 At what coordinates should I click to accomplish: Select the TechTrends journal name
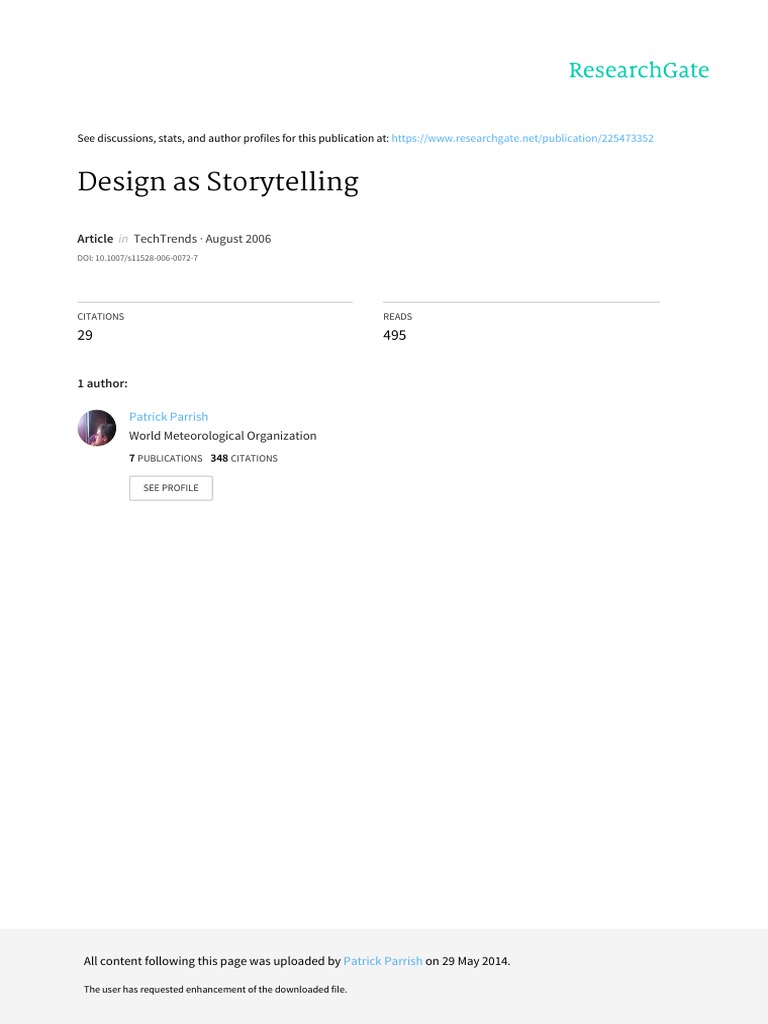(165, 239)
